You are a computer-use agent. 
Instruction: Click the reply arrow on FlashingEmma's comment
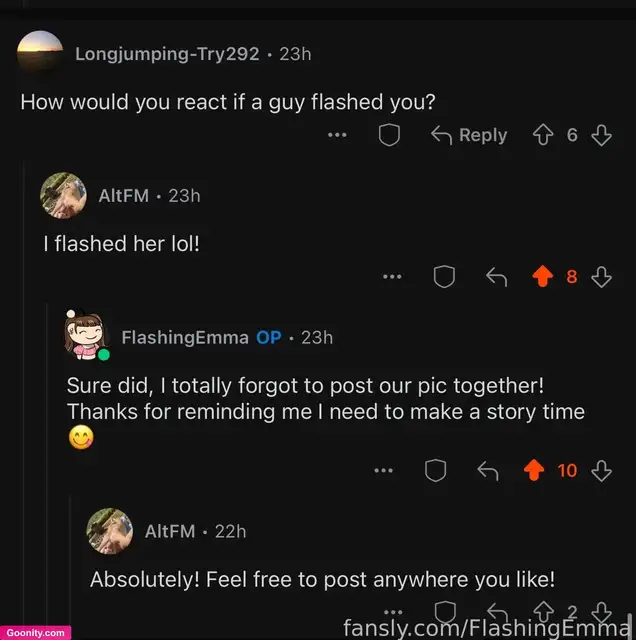(488, 471)
